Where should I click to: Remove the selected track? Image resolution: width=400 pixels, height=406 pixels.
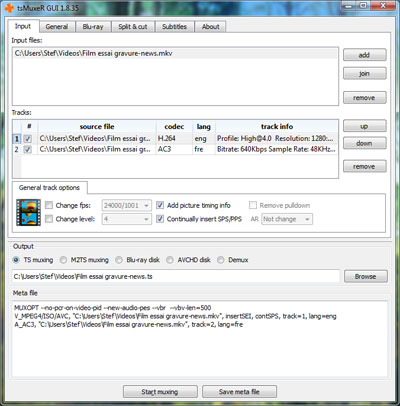point(365,166)
